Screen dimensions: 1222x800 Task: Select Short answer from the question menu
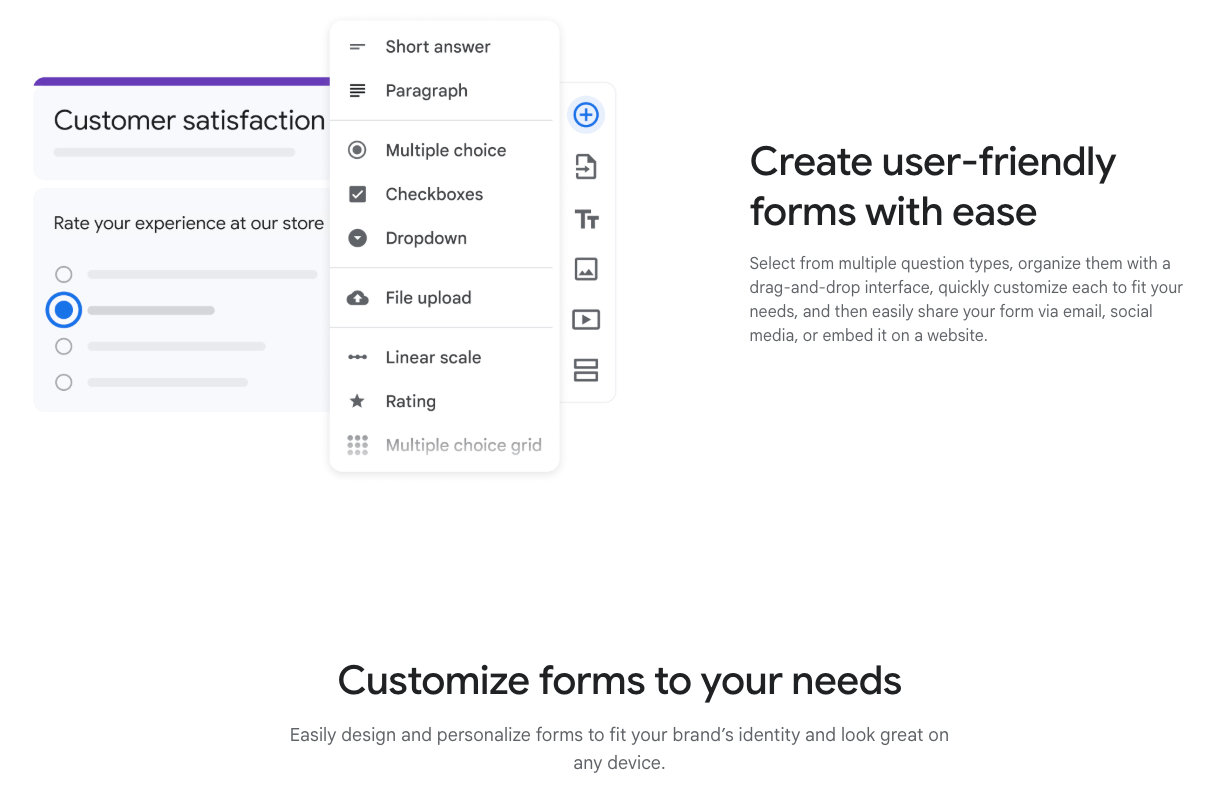pyautogui.click(x=438, y=46)
